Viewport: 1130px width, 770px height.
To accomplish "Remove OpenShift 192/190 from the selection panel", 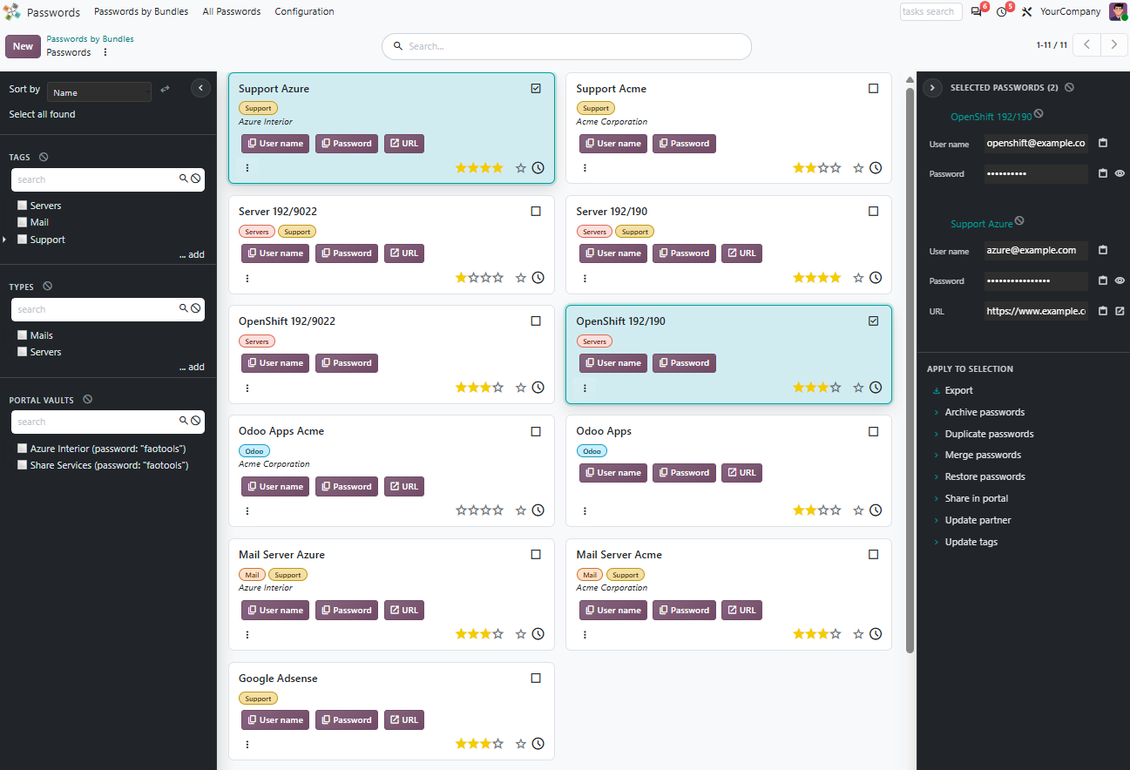I will [1038, 114].
